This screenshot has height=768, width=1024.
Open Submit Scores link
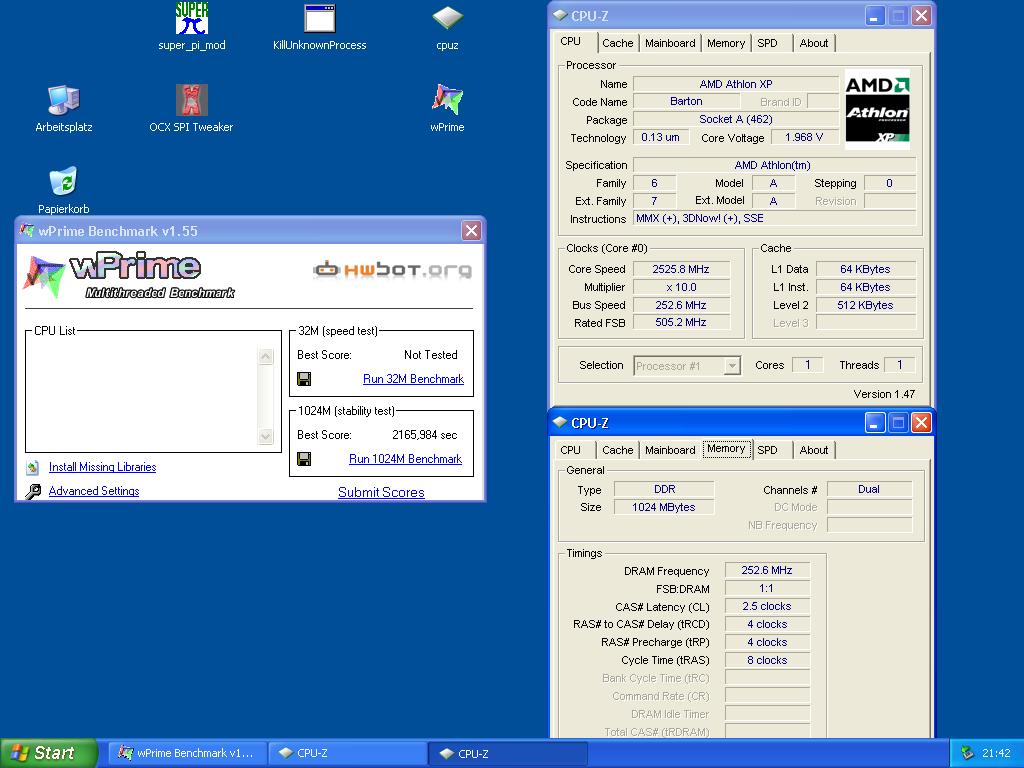[x=381, y=492]
